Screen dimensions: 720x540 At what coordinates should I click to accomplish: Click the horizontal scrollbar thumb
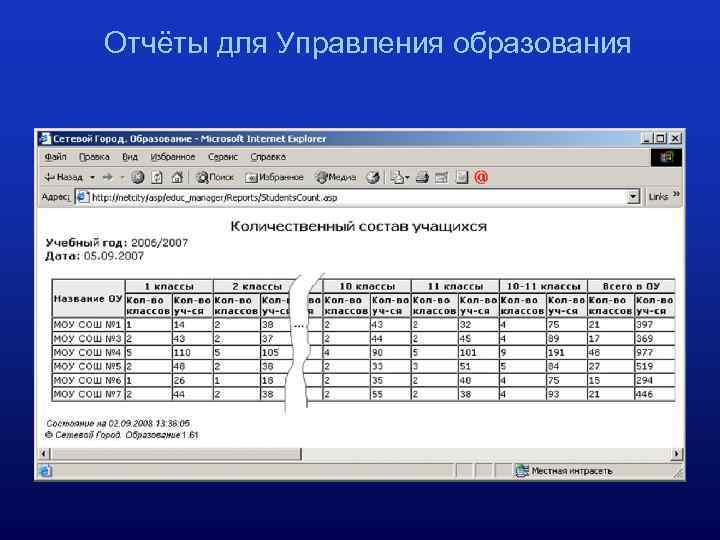[176, 454]
